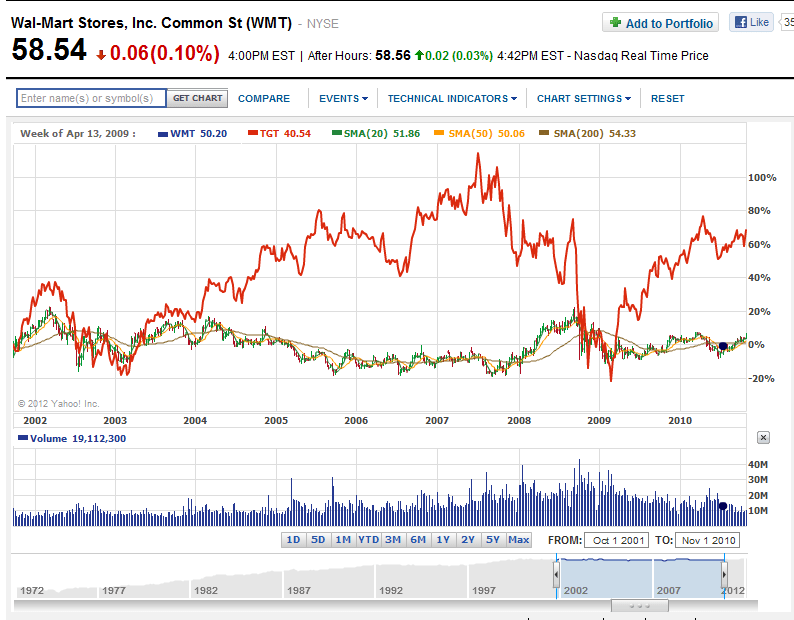
Task: Click the SMA(200) 54.33 legend text
Action: tap(594, 134)
